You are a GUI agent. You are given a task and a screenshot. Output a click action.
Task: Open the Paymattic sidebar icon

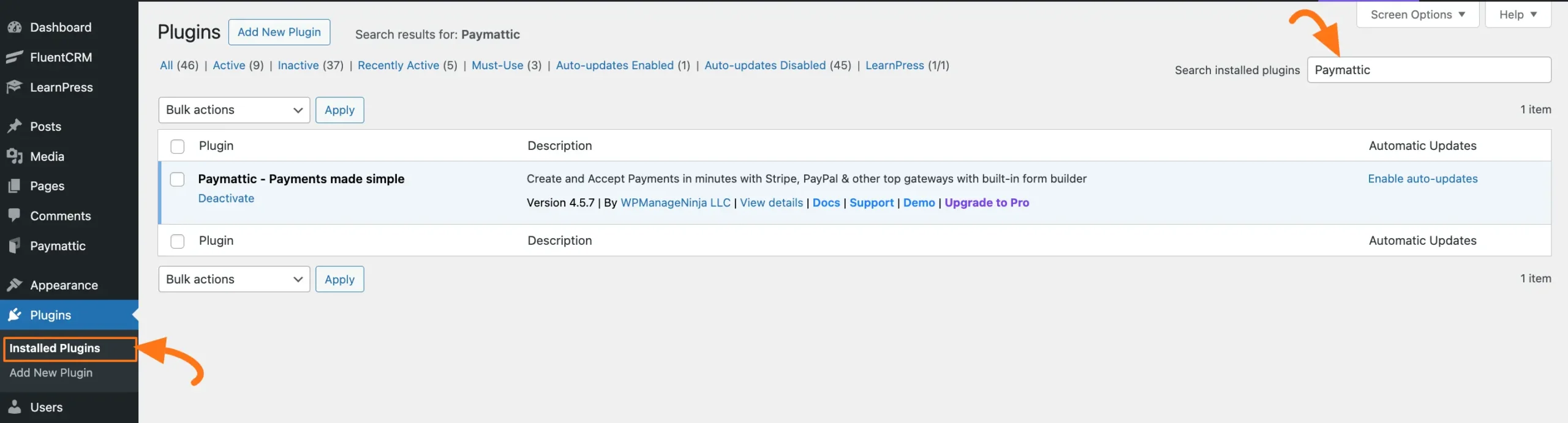tap(13, 245)
